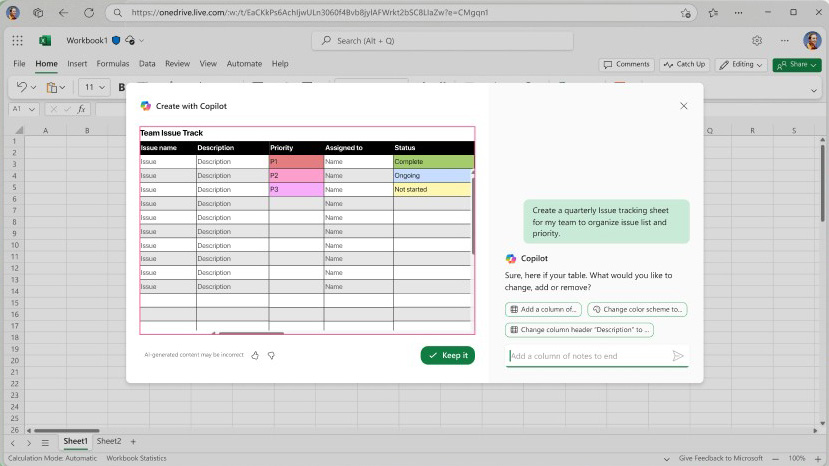Click the Catch Up button
The width and height of the screenshot is (829, 466).
pos(684,65)
